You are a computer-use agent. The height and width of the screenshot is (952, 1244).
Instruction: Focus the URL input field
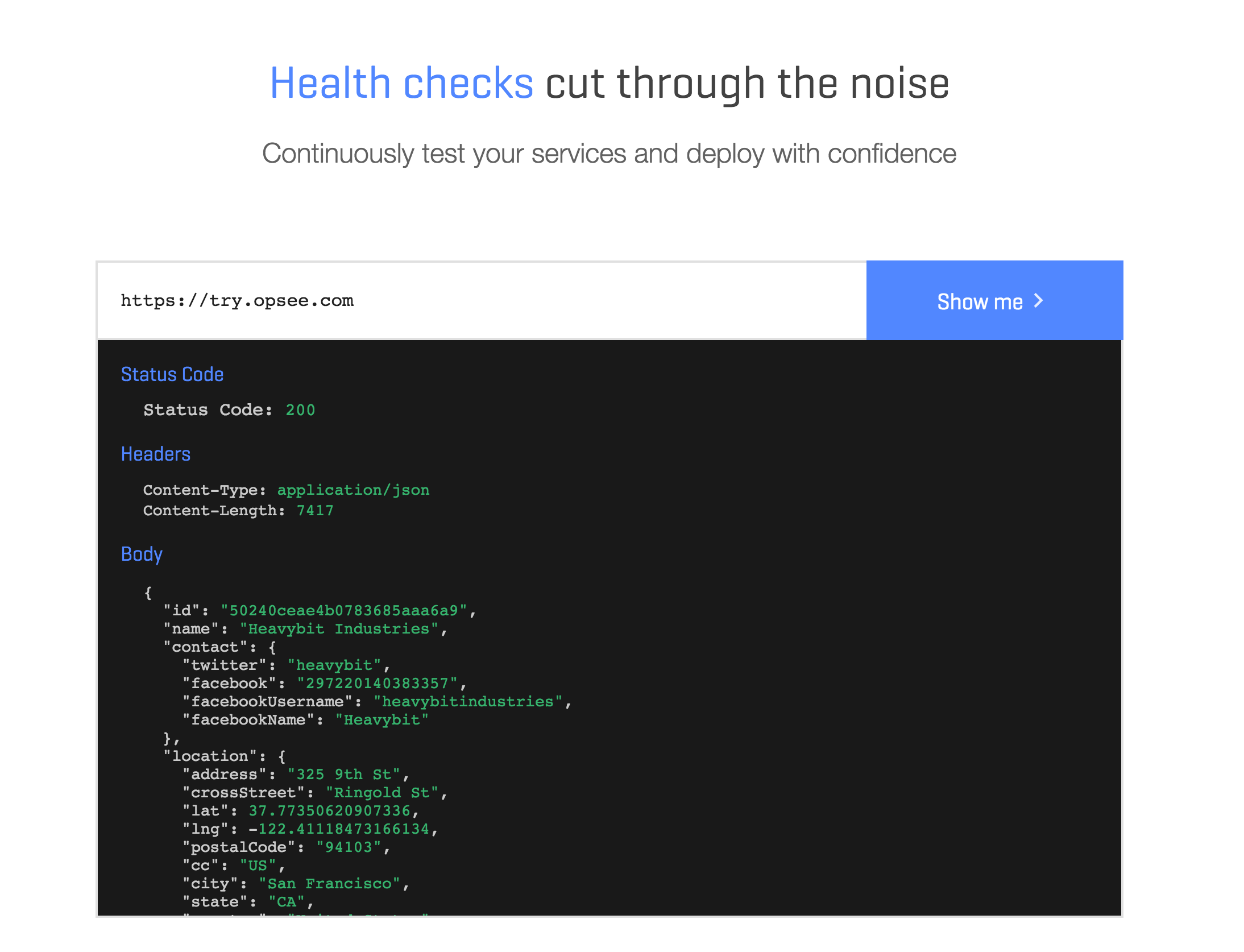tap(481, 301)
